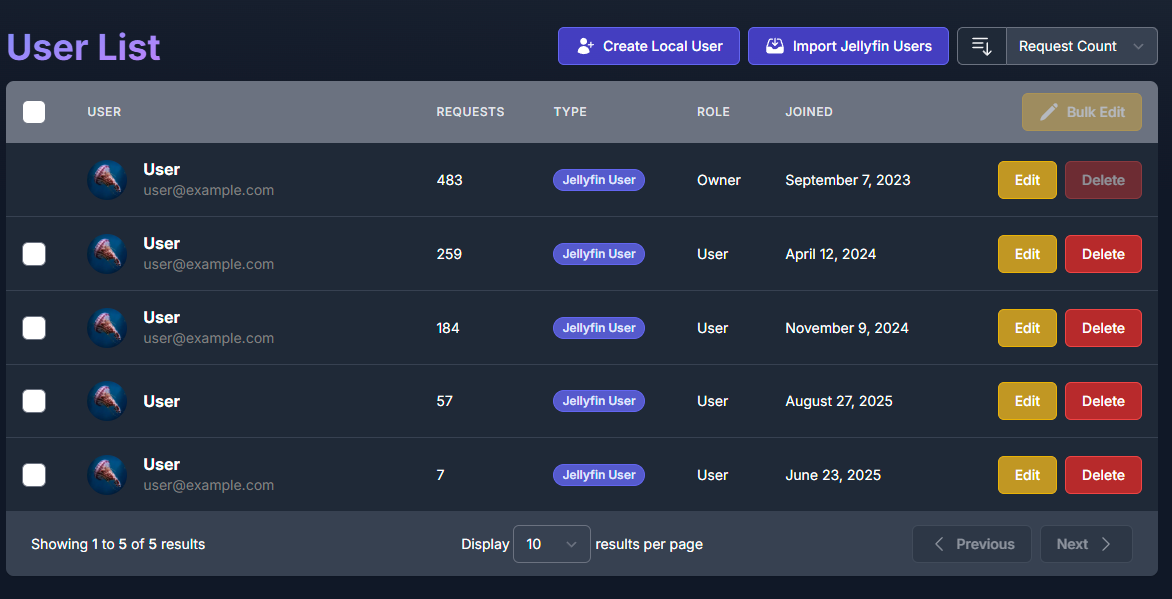Click Edit on the Owner row

pyautogui.click(x=1027, y=180)
